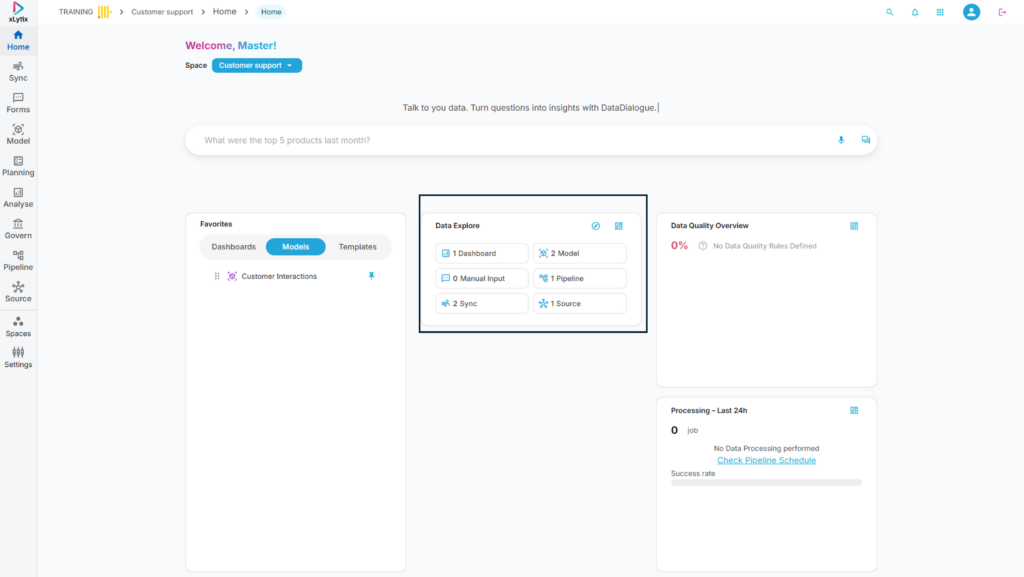Click the 1 Dashboard button
This screenshot has height=577, width=1024.
pyautogui.click(x=482, y=253)
